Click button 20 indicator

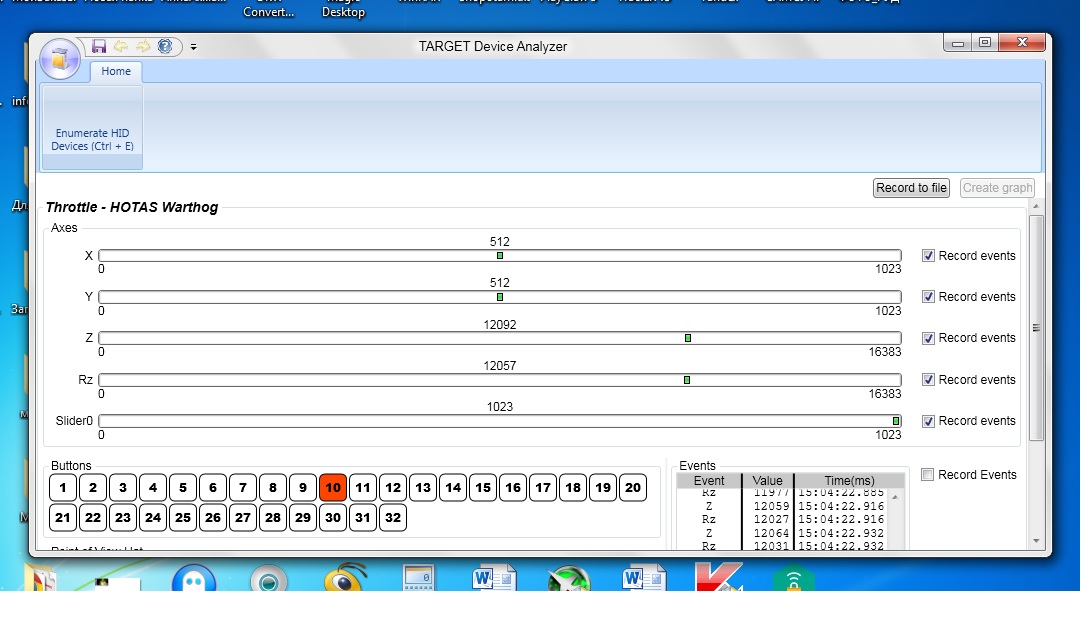(633, 487)
